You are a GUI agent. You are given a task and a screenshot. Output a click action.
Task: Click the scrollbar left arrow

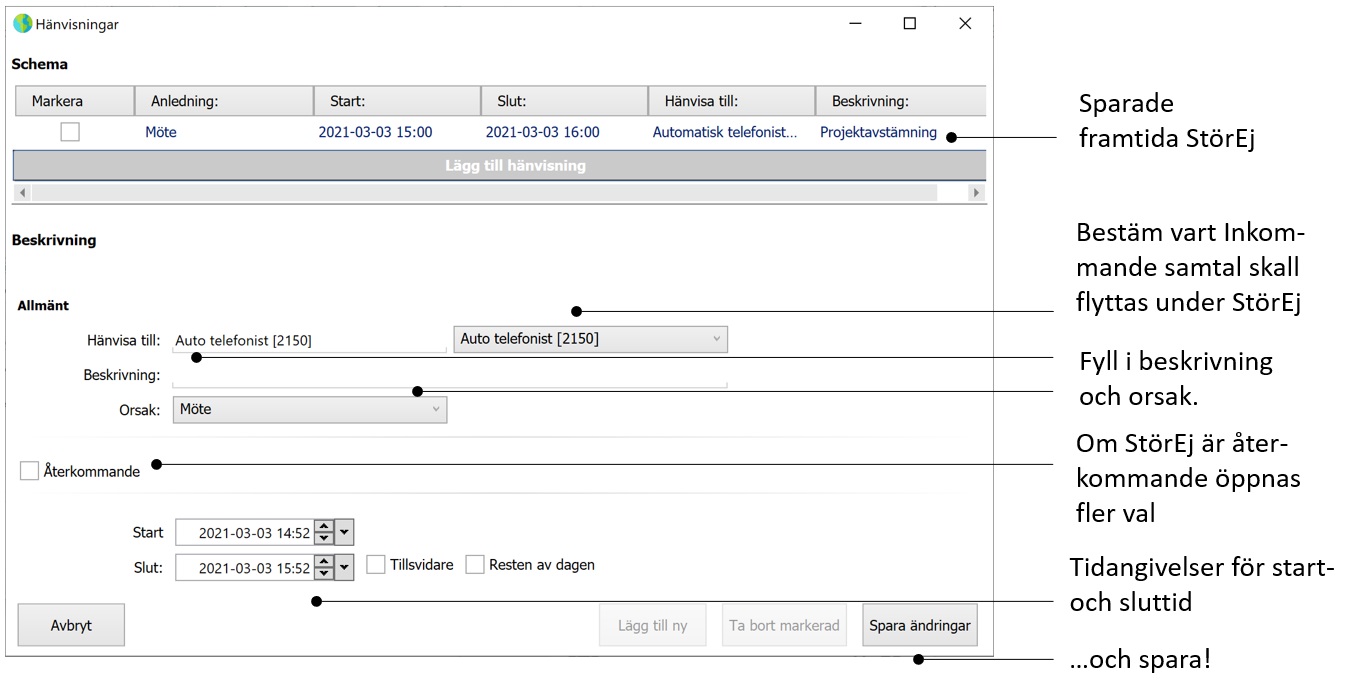[x=22, y=192]
